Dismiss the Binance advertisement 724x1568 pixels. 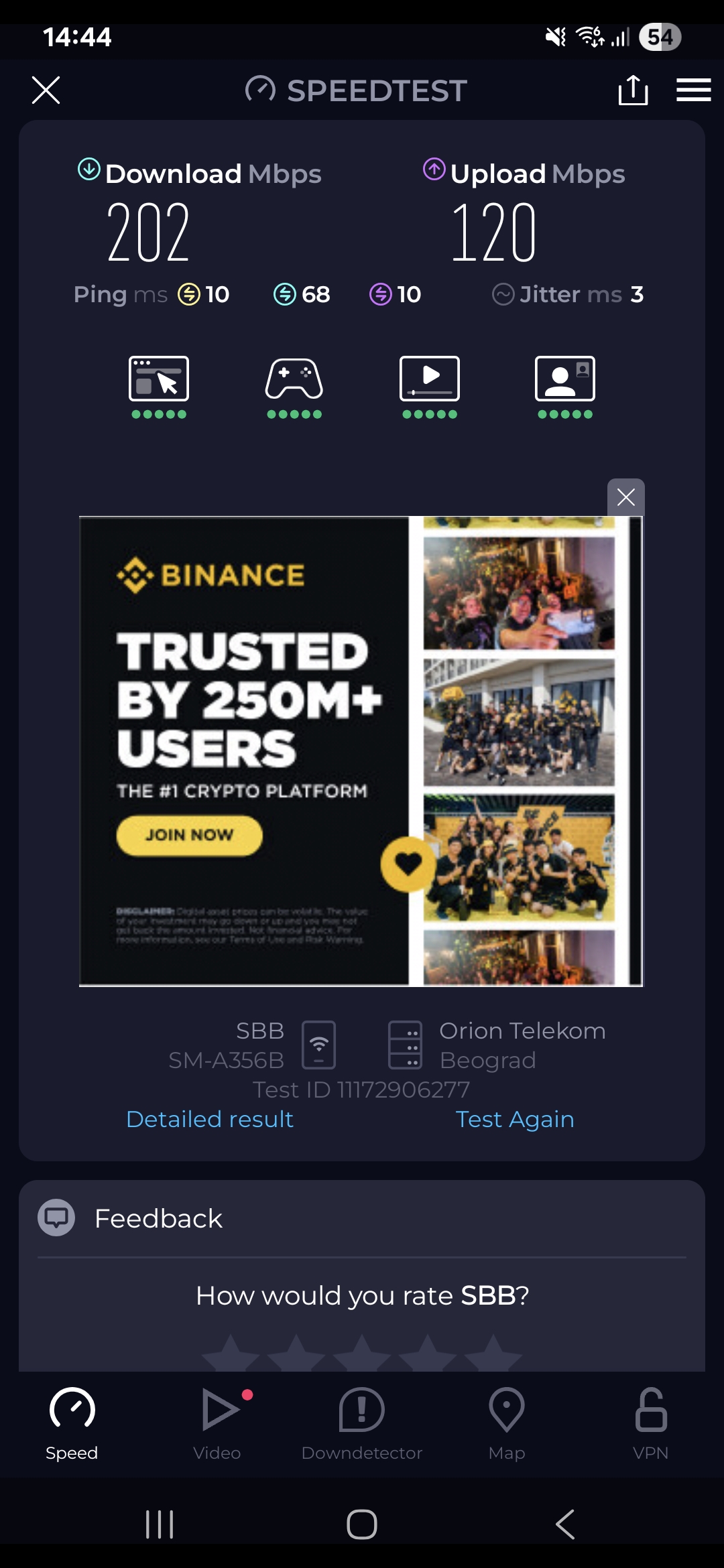tap(625, 497)
